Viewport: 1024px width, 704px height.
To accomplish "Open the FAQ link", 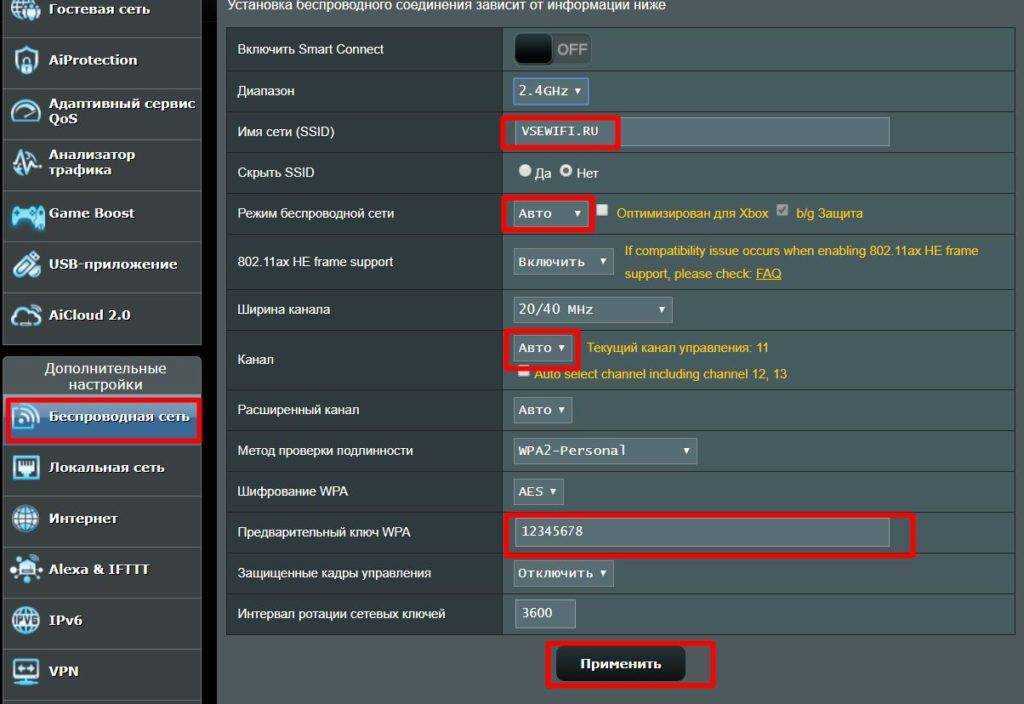I will [x=768, y=274].
